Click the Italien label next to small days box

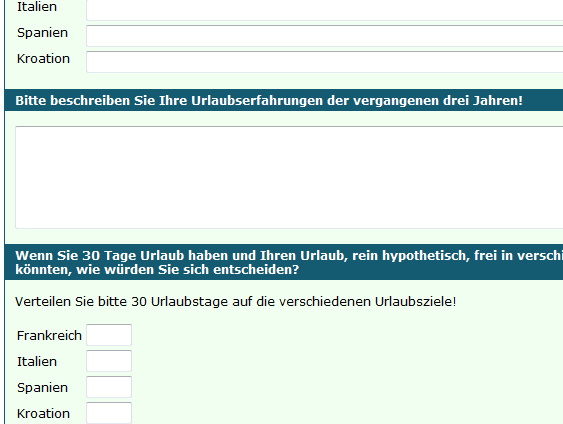pyautogui.click(x=37, y=362)
